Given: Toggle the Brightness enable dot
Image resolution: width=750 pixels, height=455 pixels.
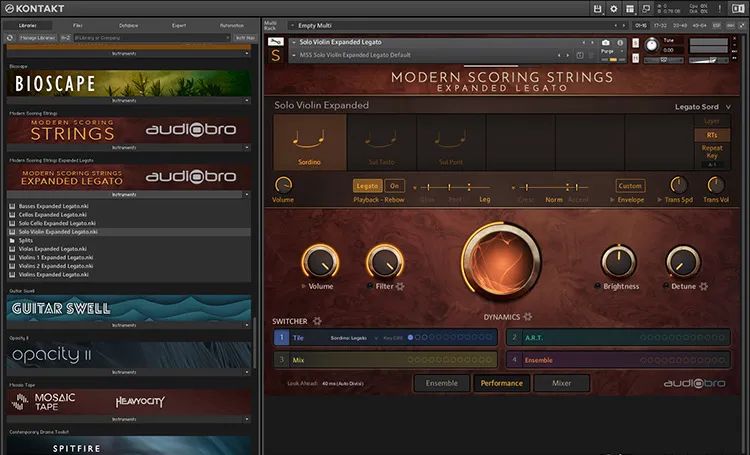Looking at the screenshot, I should point(597,286).
